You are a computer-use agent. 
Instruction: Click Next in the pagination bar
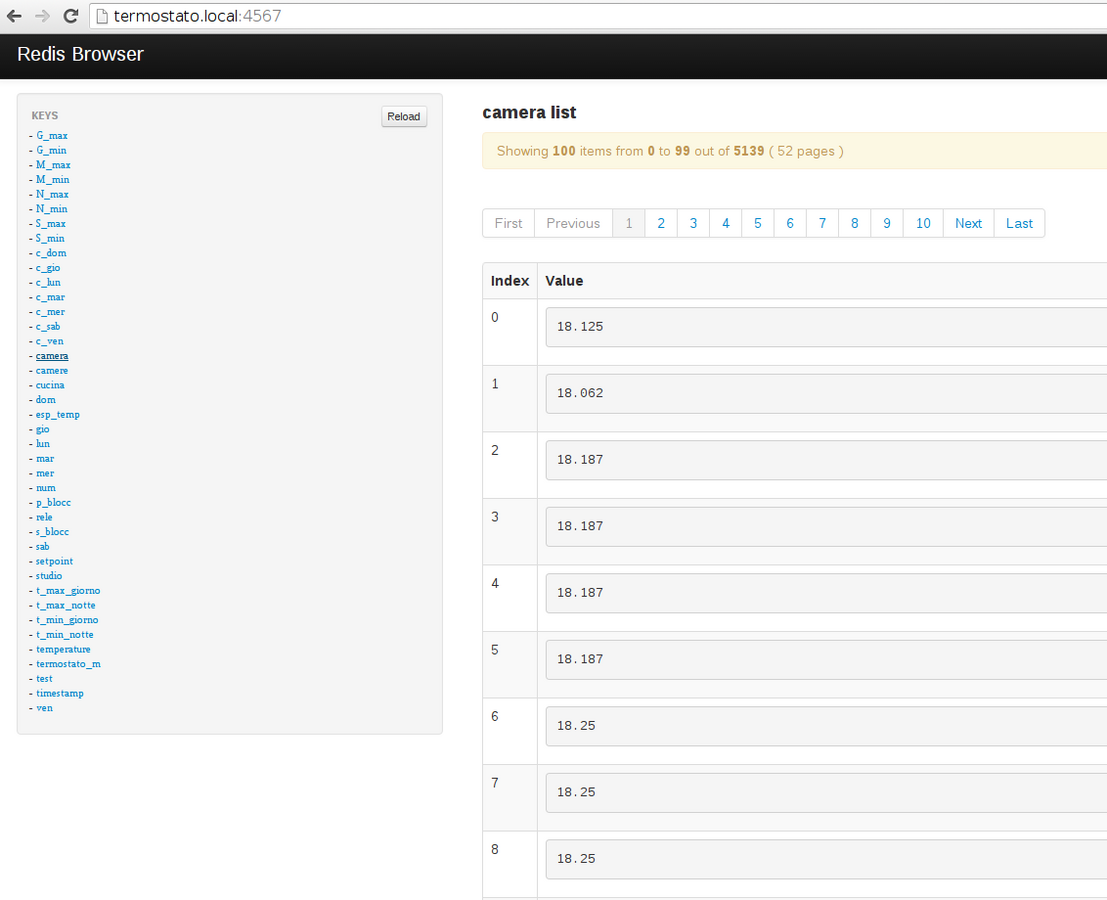pos(968,223)
